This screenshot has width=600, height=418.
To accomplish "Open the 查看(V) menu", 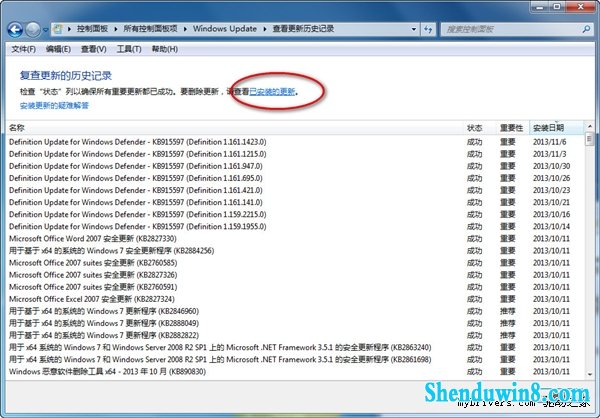I will [94, 49].
